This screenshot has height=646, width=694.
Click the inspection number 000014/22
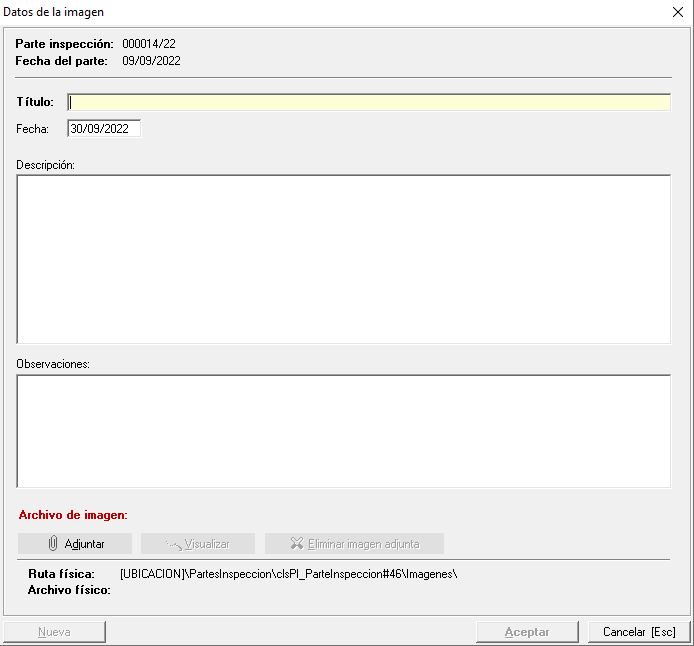coord(149,44)
